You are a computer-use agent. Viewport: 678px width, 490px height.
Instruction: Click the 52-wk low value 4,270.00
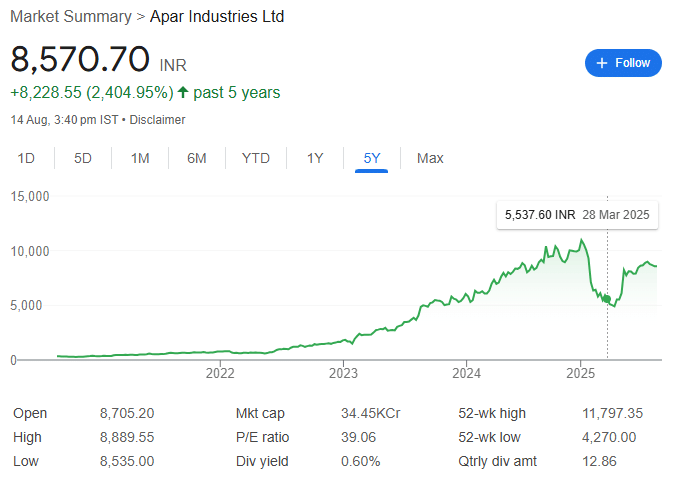609,437
